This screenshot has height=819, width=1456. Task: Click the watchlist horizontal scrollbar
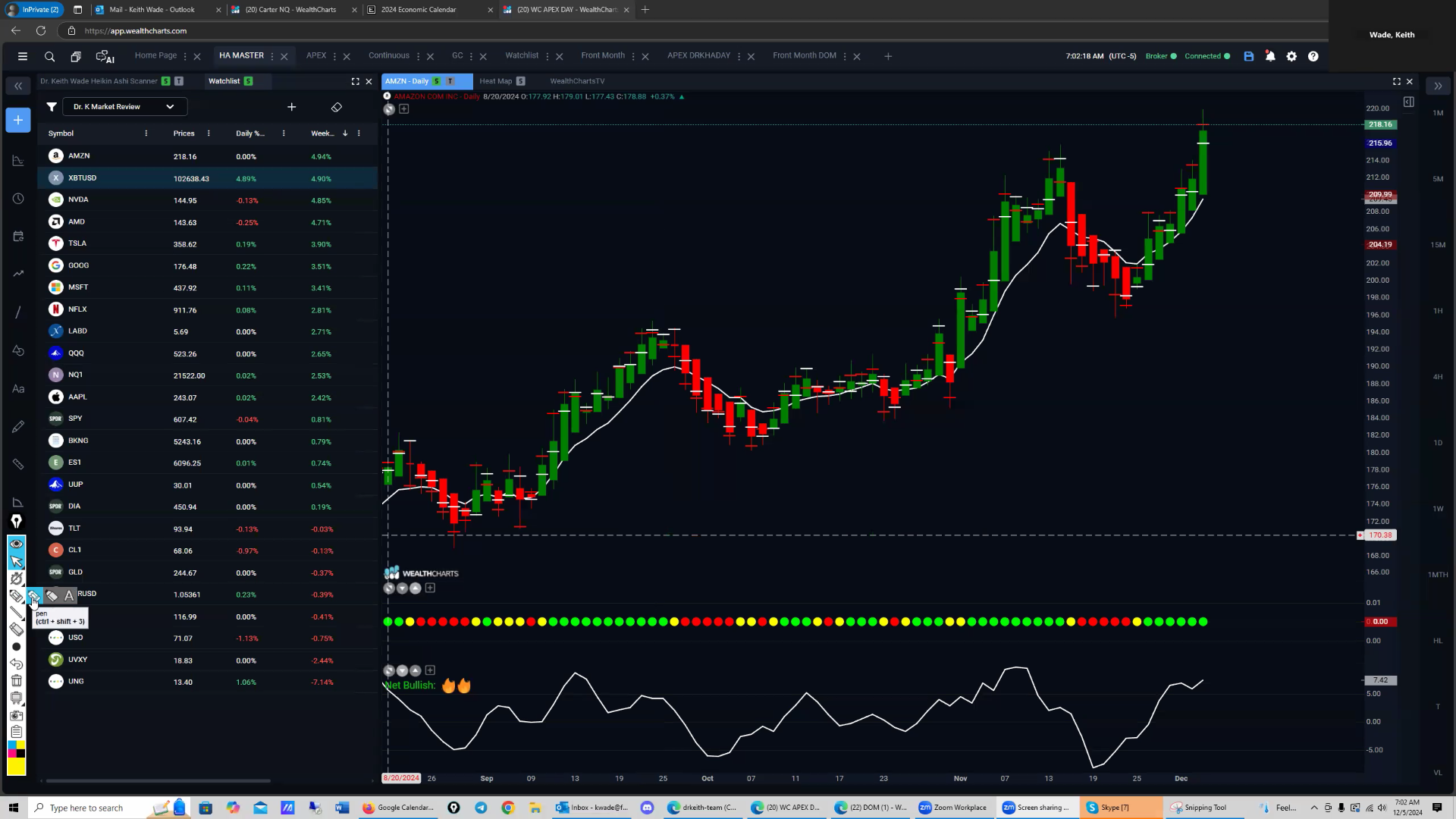pyautogui.click(x=158, y=780)
